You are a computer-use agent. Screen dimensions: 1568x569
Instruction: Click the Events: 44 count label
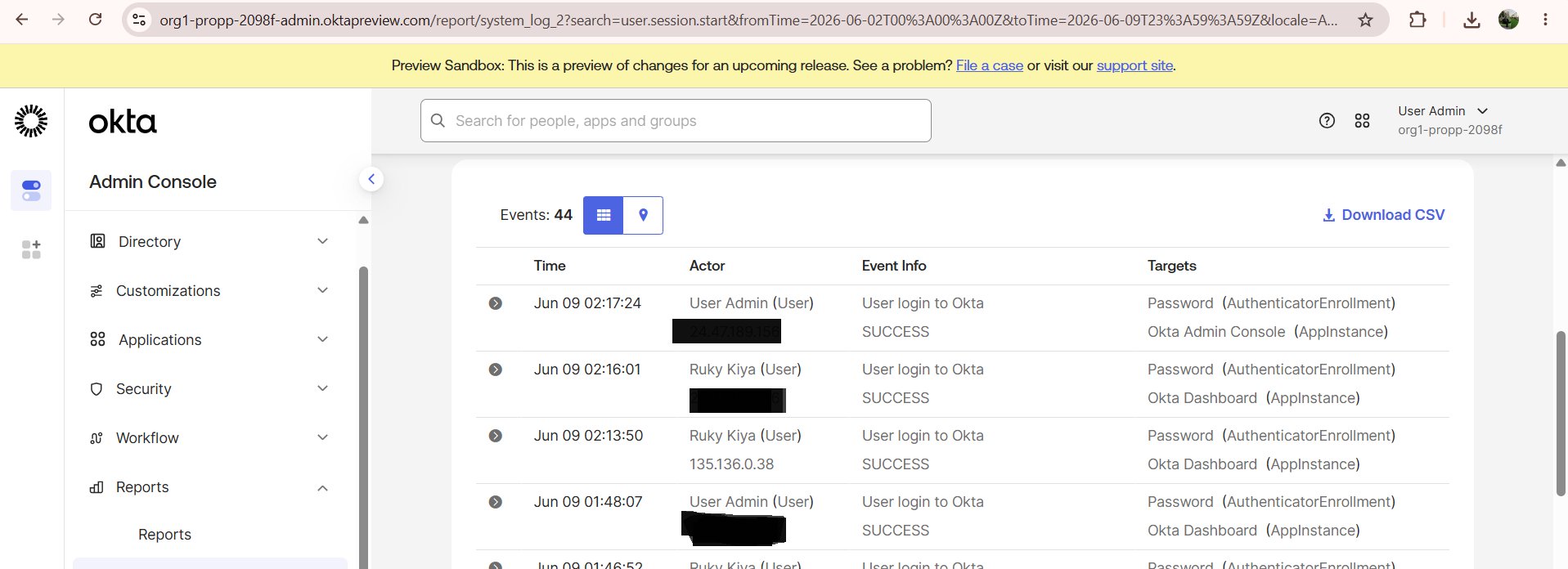click(536, 215)
